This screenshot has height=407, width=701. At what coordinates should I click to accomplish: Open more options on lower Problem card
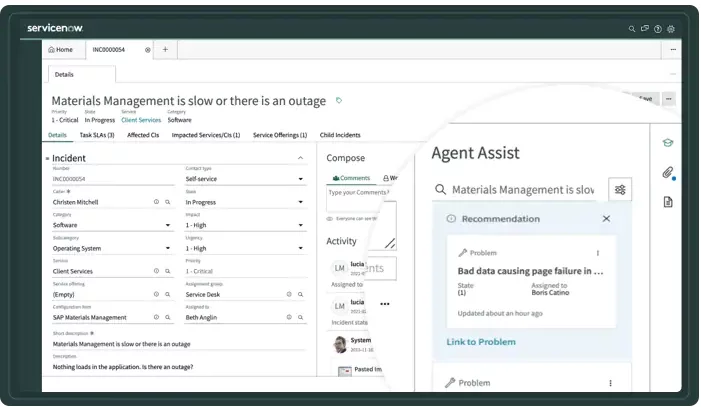610,383
